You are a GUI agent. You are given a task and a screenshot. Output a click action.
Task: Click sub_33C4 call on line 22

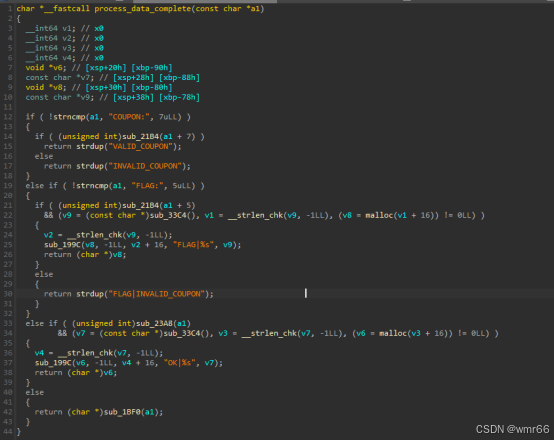(x=168, y=215)
